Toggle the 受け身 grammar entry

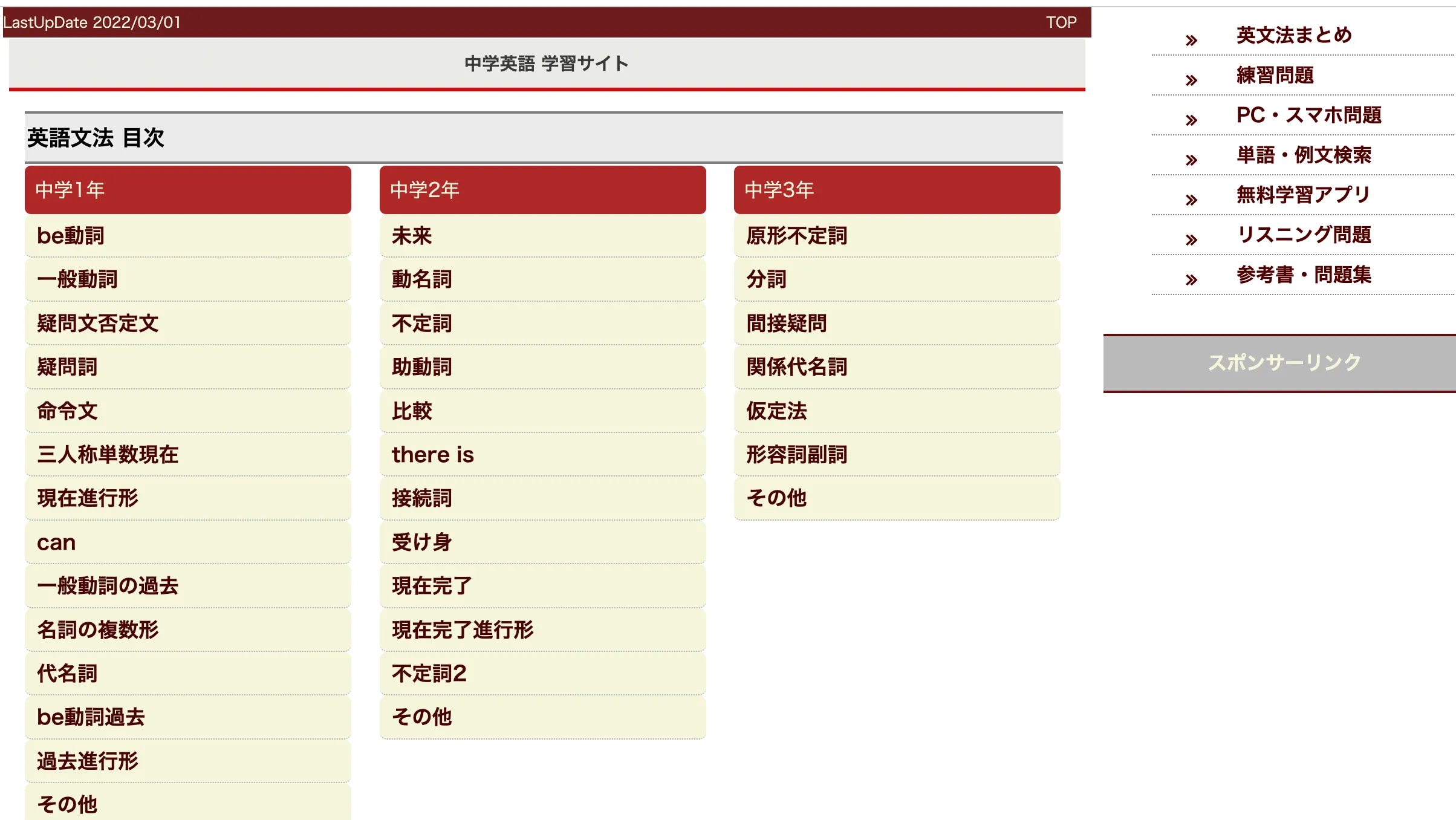tap(545, 542)
